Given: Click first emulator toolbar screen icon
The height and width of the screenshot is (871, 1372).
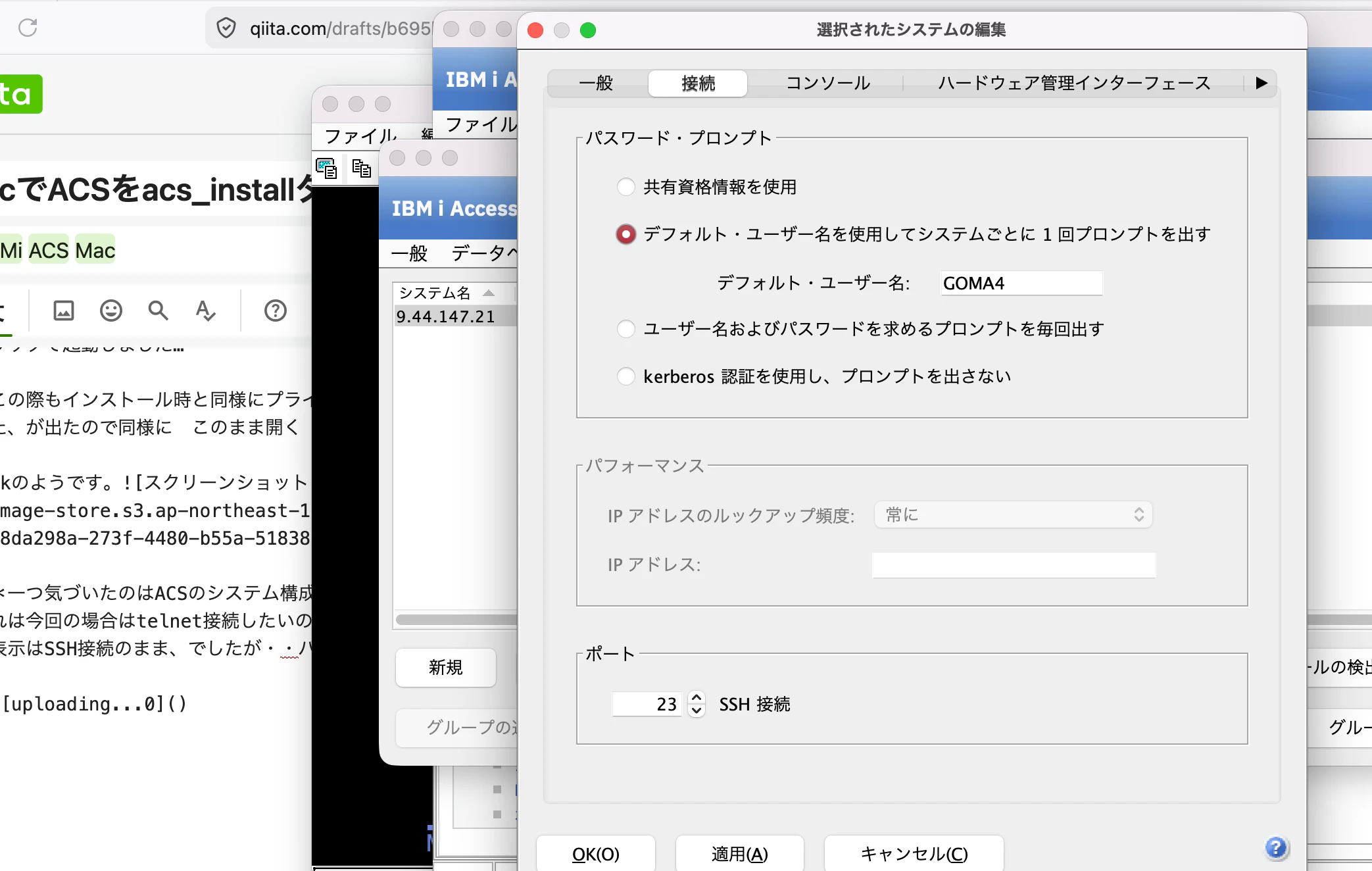Looking at the screenshot, I should pos(326,168).
